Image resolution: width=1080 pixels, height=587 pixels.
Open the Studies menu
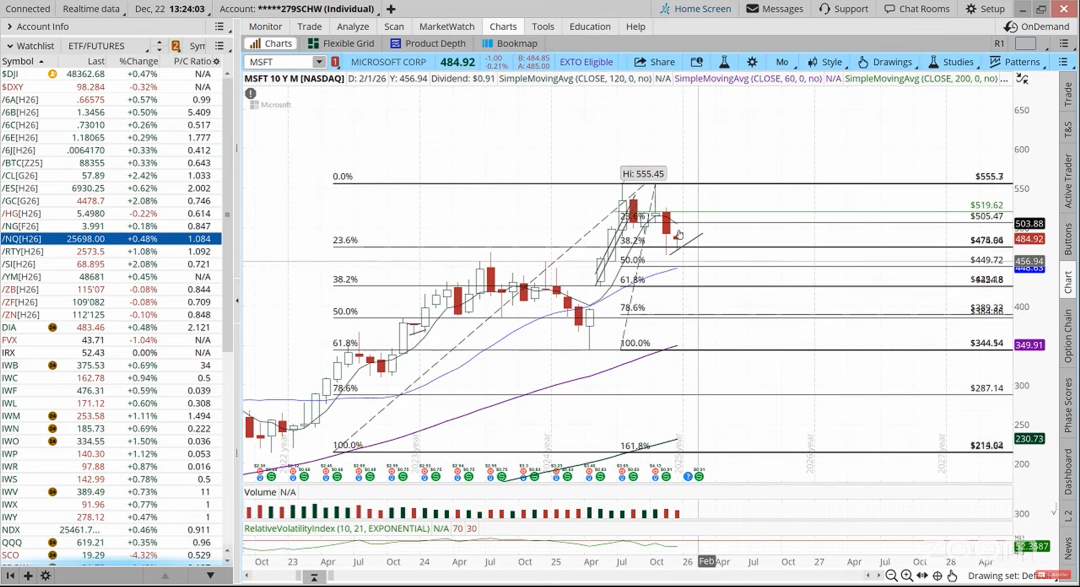[x=951, y=62]
